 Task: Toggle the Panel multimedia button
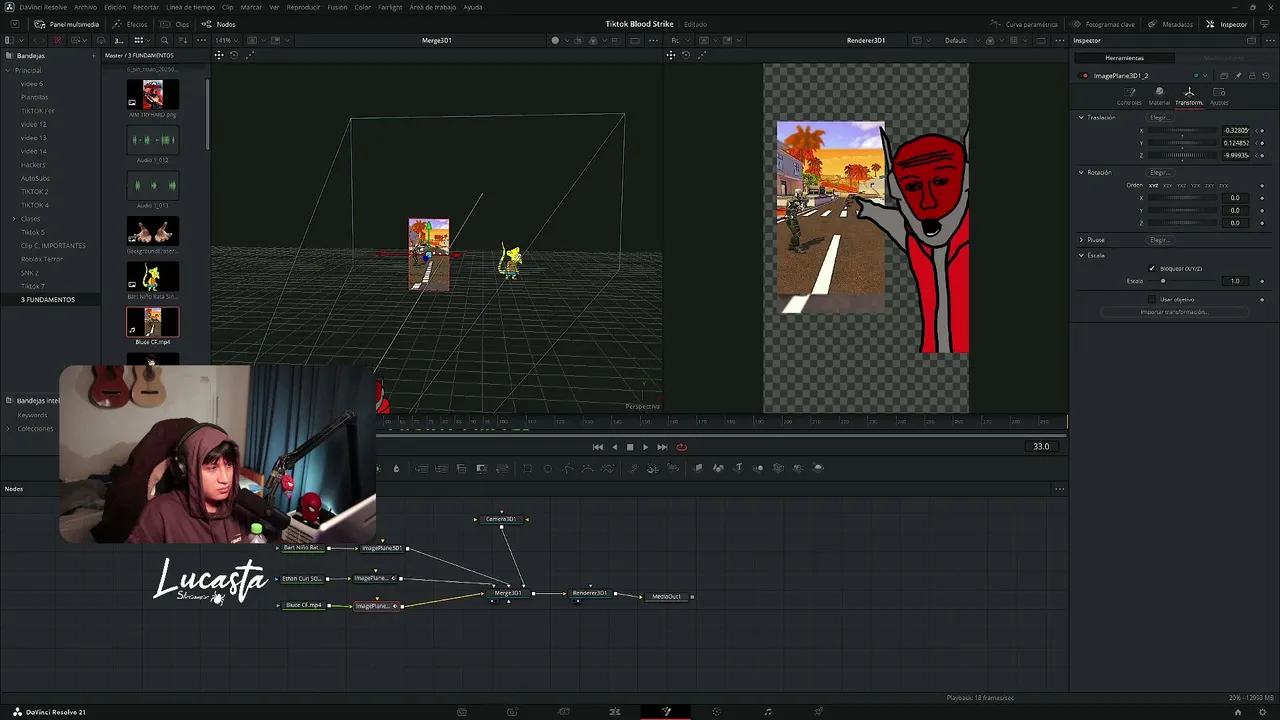[x=67, y=24]
